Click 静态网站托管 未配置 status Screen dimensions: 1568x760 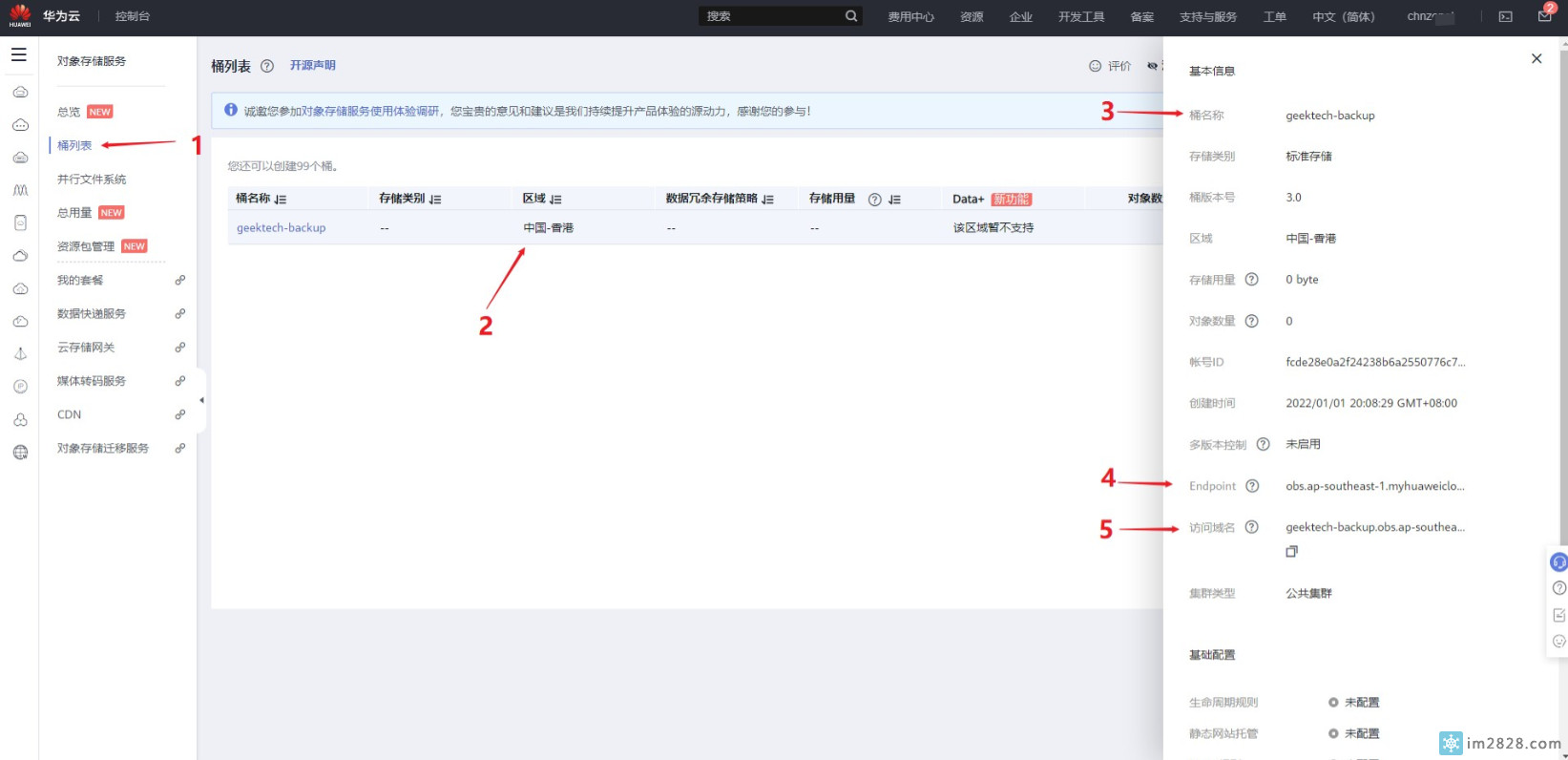click(x=1354, y=733)
